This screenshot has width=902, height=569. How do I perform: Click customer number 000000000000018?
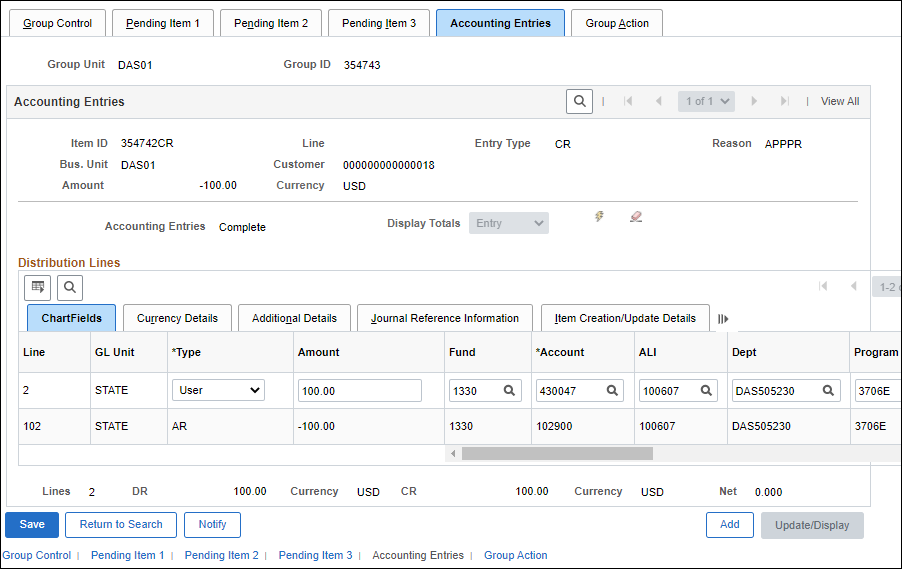point(389,165)
